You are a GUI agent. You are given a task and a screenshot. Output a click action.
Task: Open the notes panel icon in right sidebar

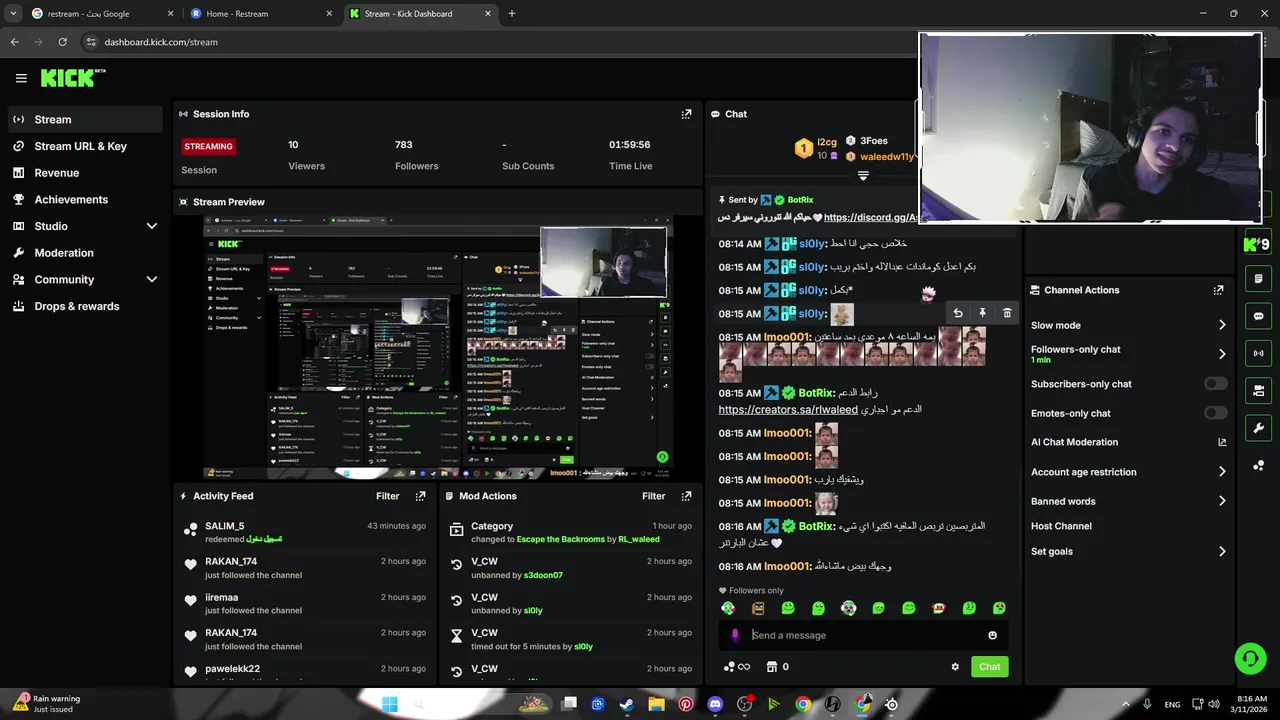1258,279
